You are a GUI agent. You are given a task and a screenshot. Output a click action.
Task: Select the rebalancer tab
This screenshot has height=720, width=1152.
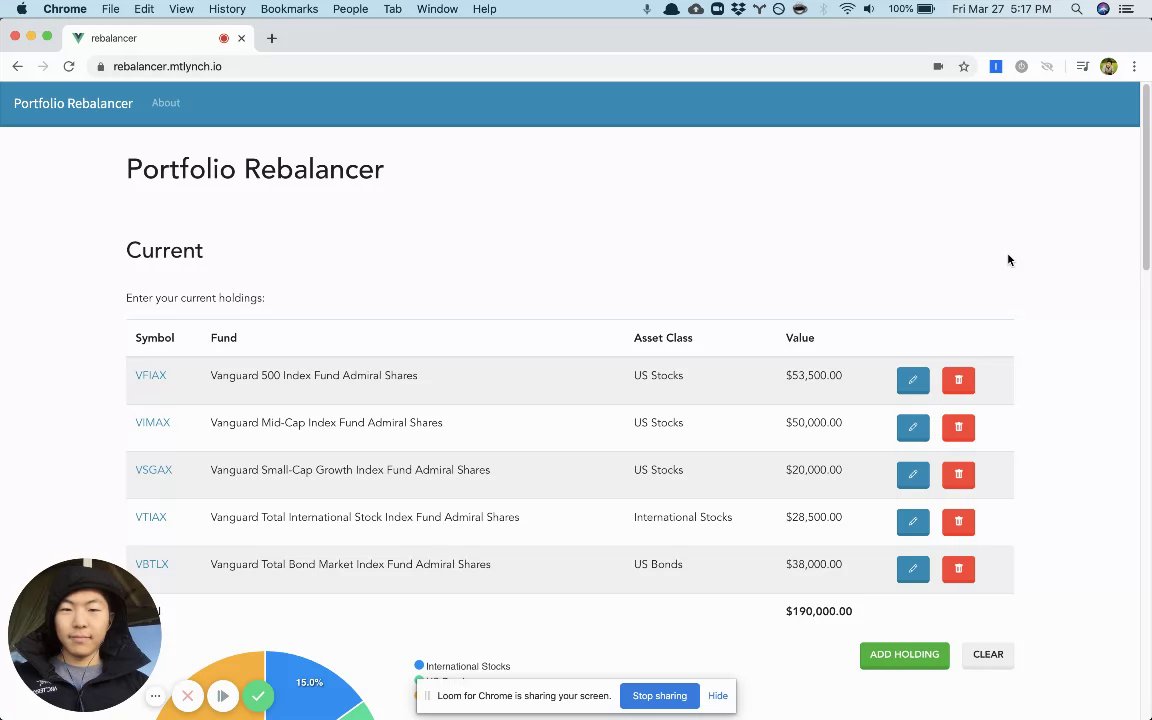pos(158,38)
